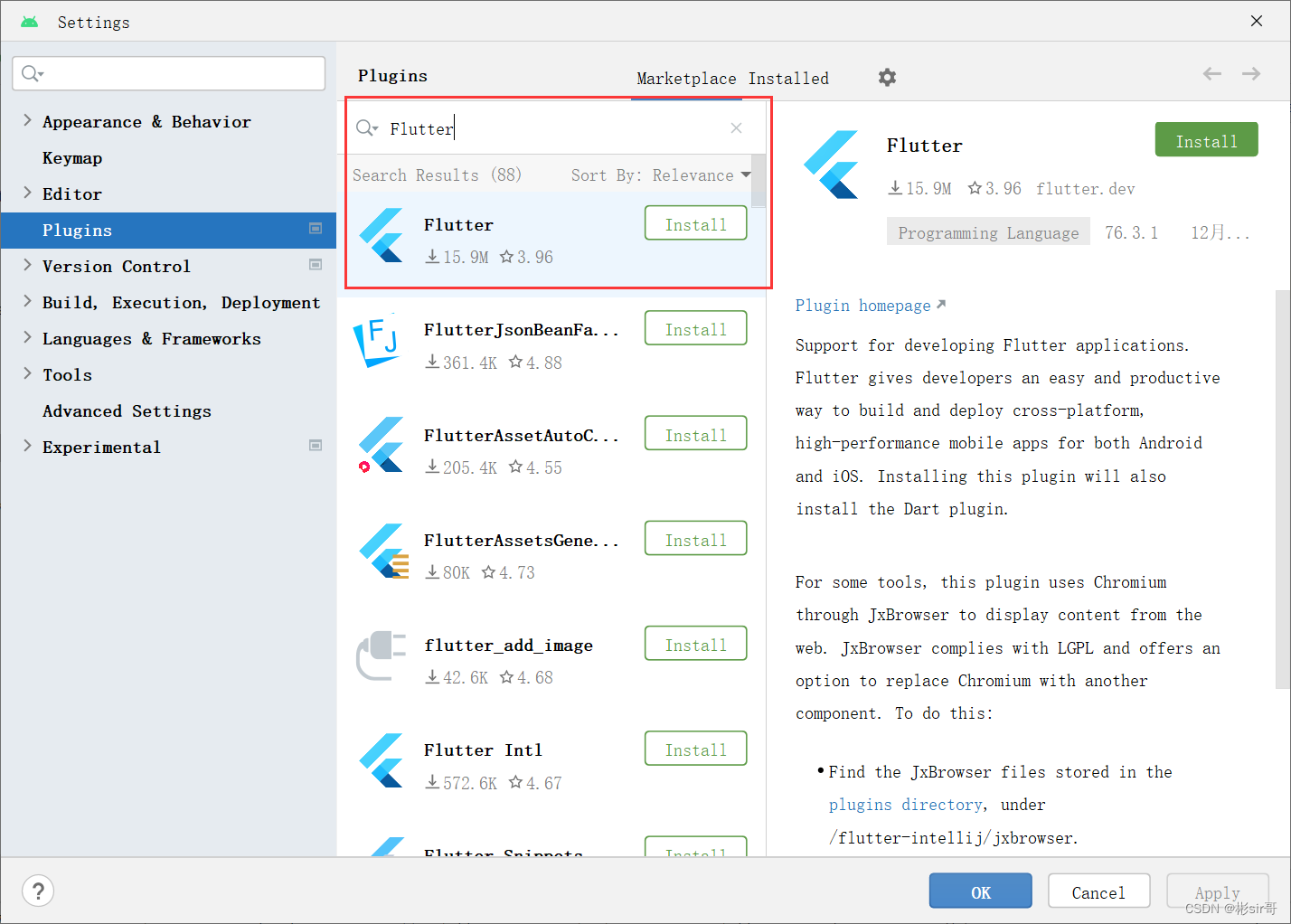Viewport: 1291px width, 924px height.
Task: Click green Install button in details pane
Action: click(x=1206, y=140)
